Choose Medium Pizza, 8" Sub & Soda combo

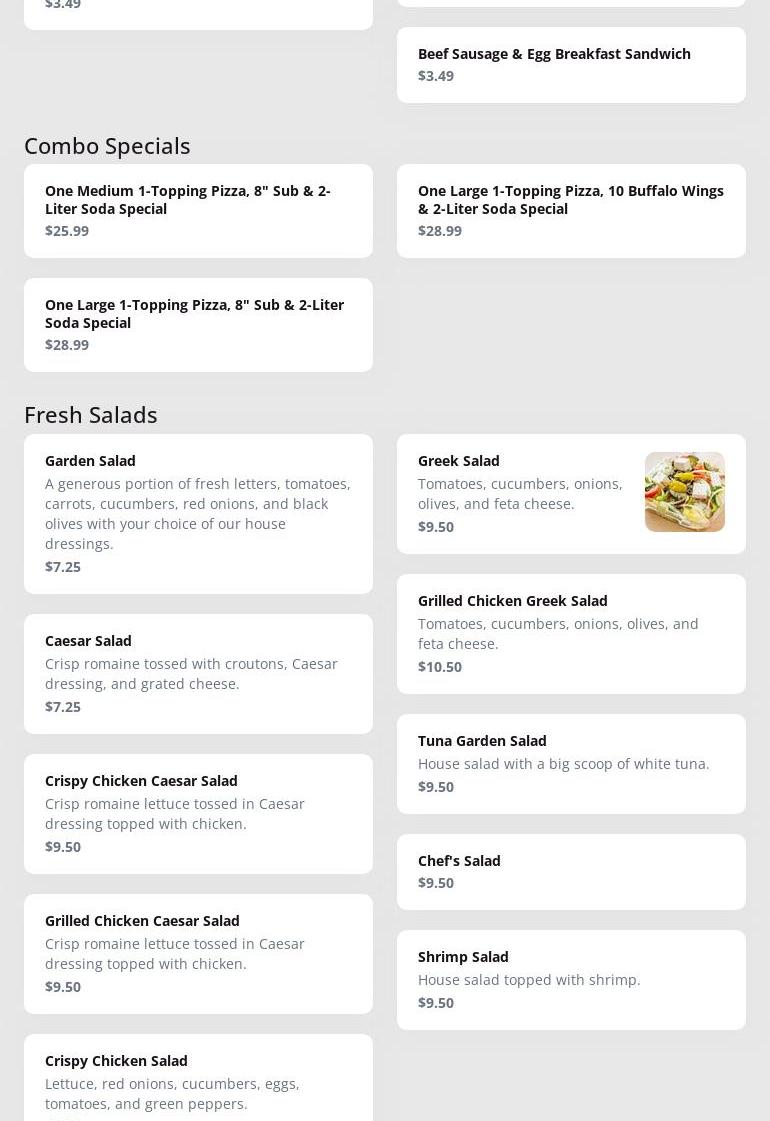pyautogui.click(x=198, y=210)
